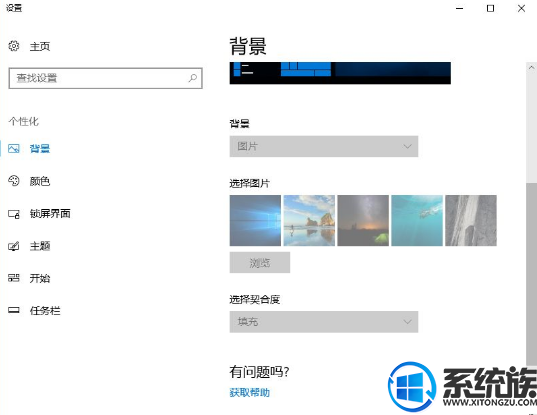537x415 pixels.
Task: Expand the 选择契合度 dropdown showing 填充
Action: pyautogui.click(x=324, y=322)
